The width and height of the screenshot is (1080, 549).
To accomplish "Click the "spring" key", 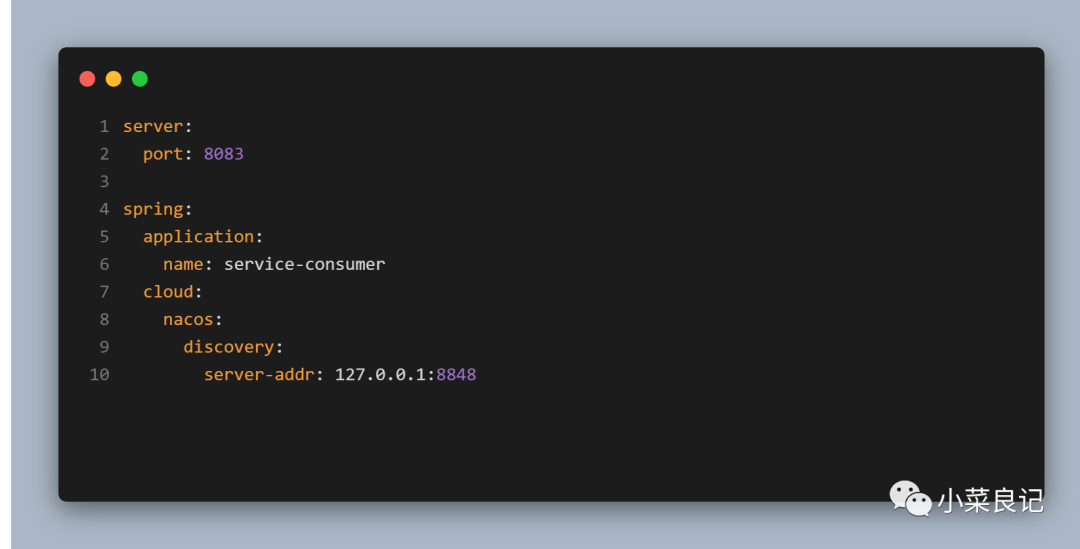I will tap(153, 210).
